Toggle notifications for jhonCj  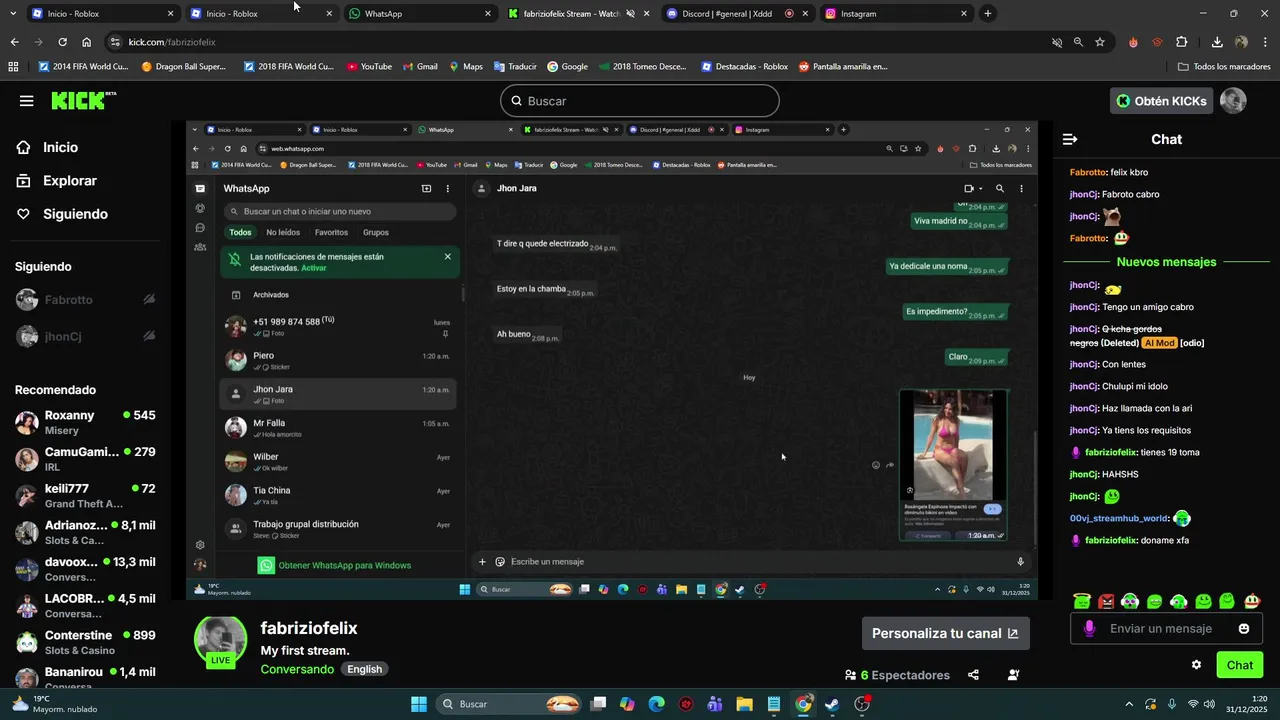[x=149, y=336]
